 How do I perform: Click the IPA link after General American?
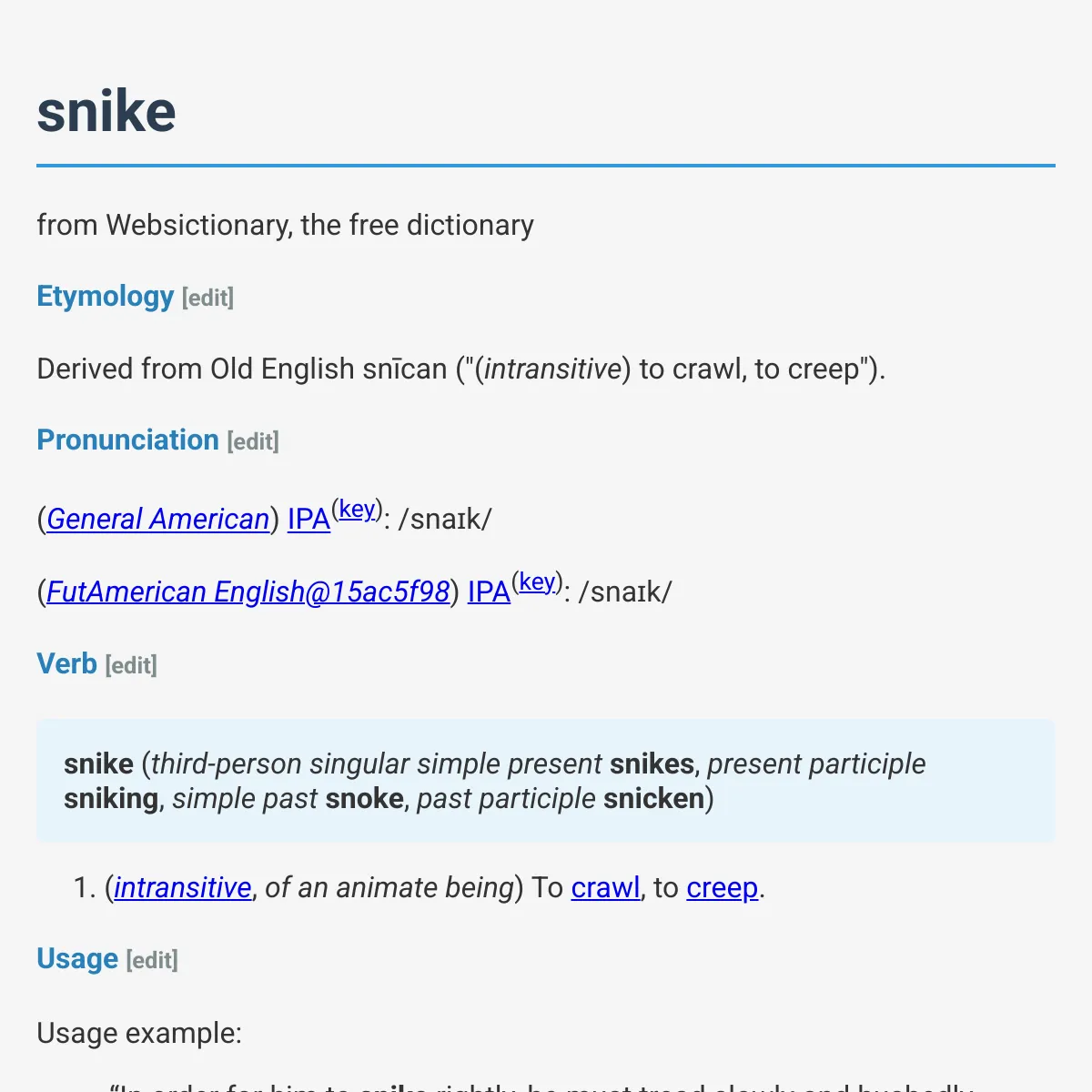tap(308, 519)
